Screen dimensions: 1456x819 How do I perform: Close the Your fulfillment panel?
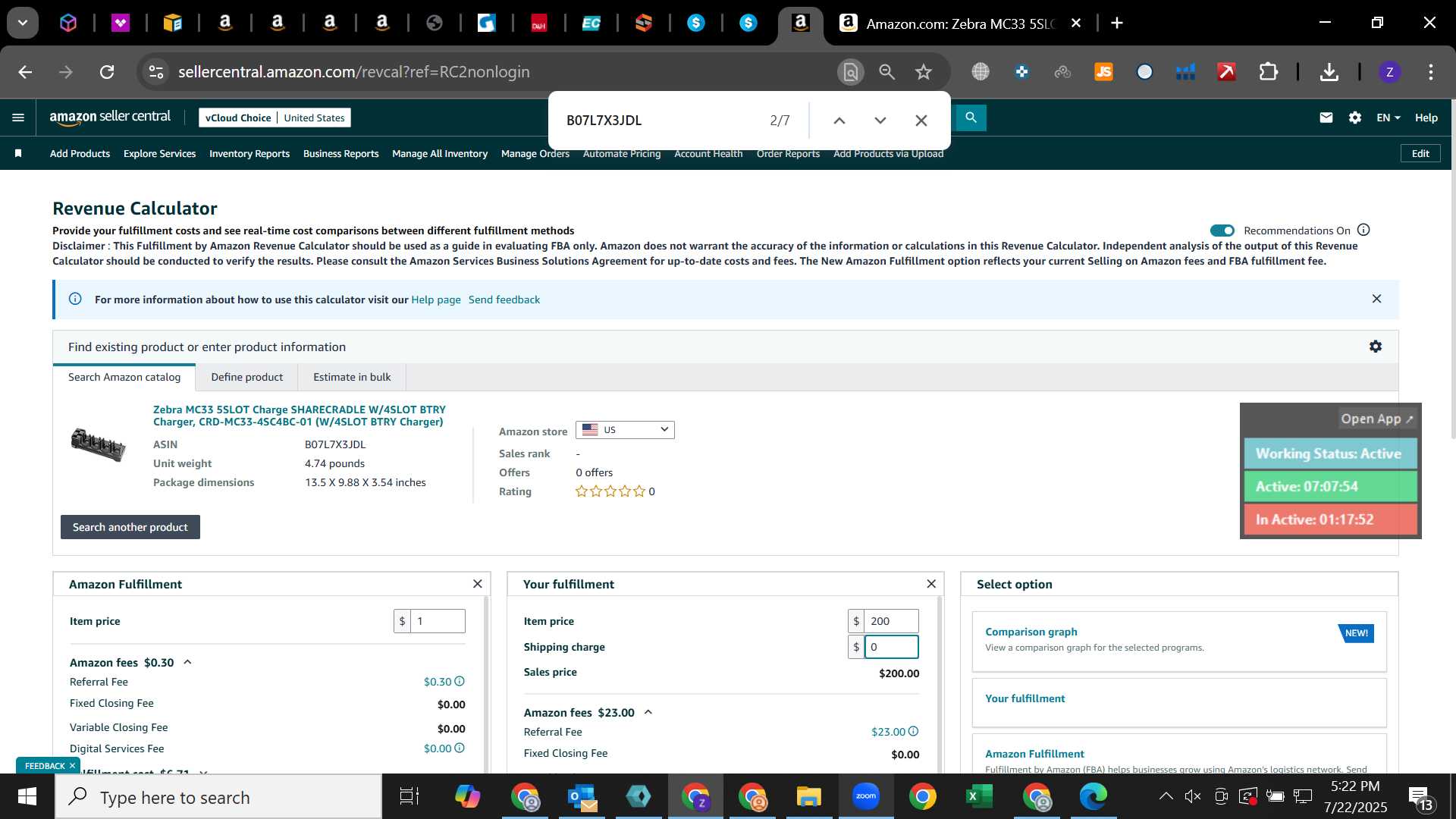931,584
